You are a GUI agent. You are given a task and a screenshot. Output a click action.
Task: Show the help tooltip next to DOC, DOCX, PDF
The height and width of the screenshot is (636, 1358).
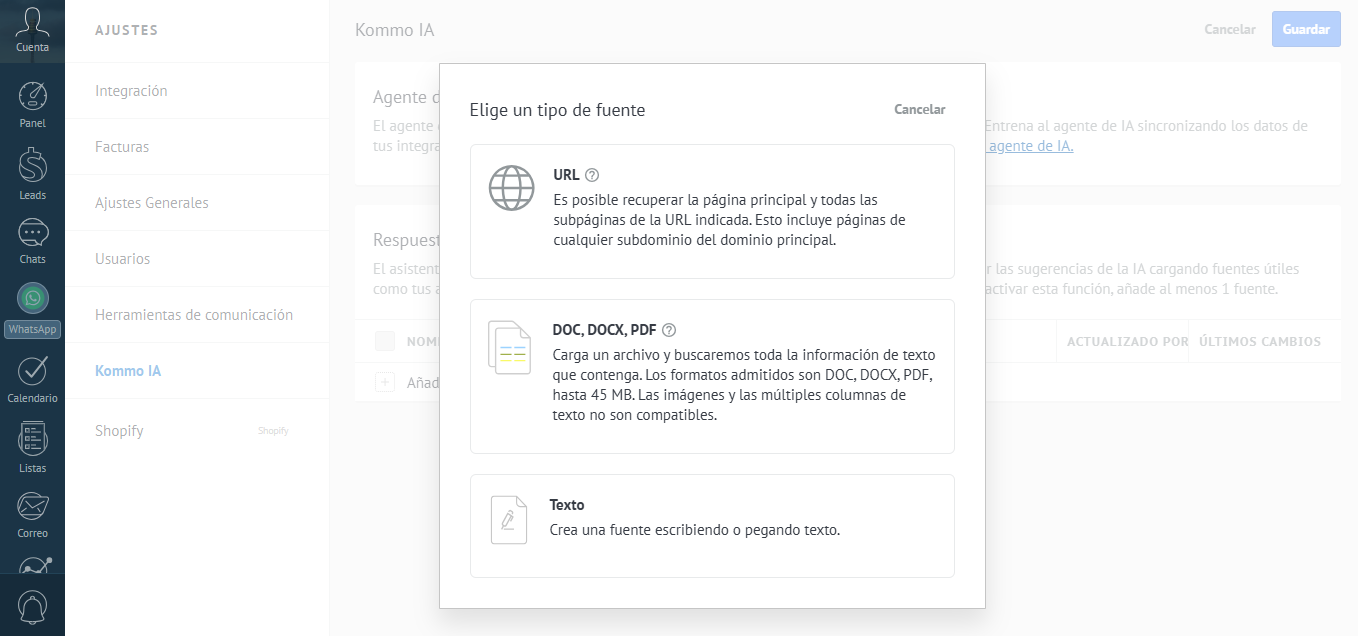coord(669,330)
